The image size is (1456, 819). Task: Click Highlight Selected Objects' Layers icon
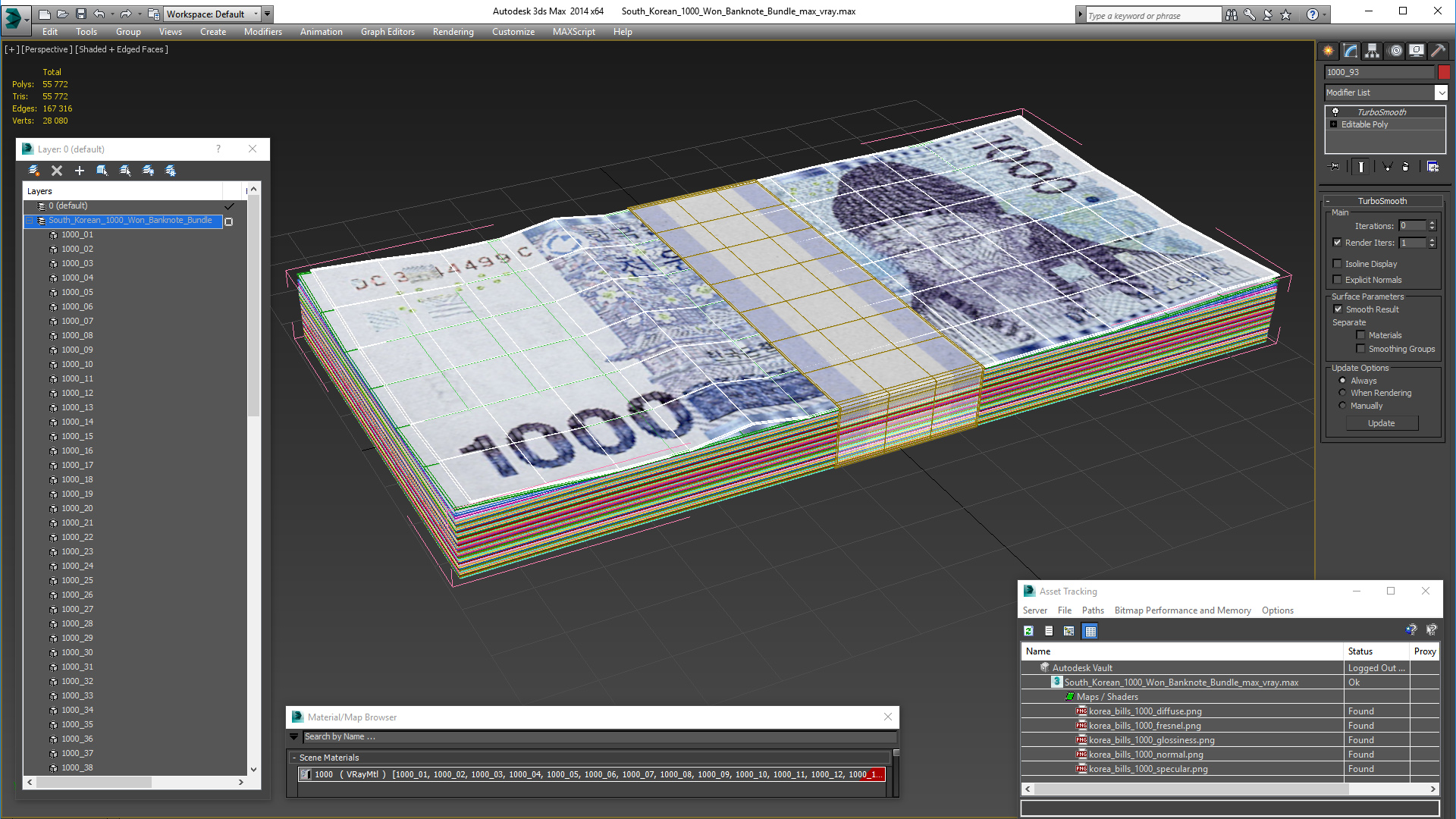(125, 171)
